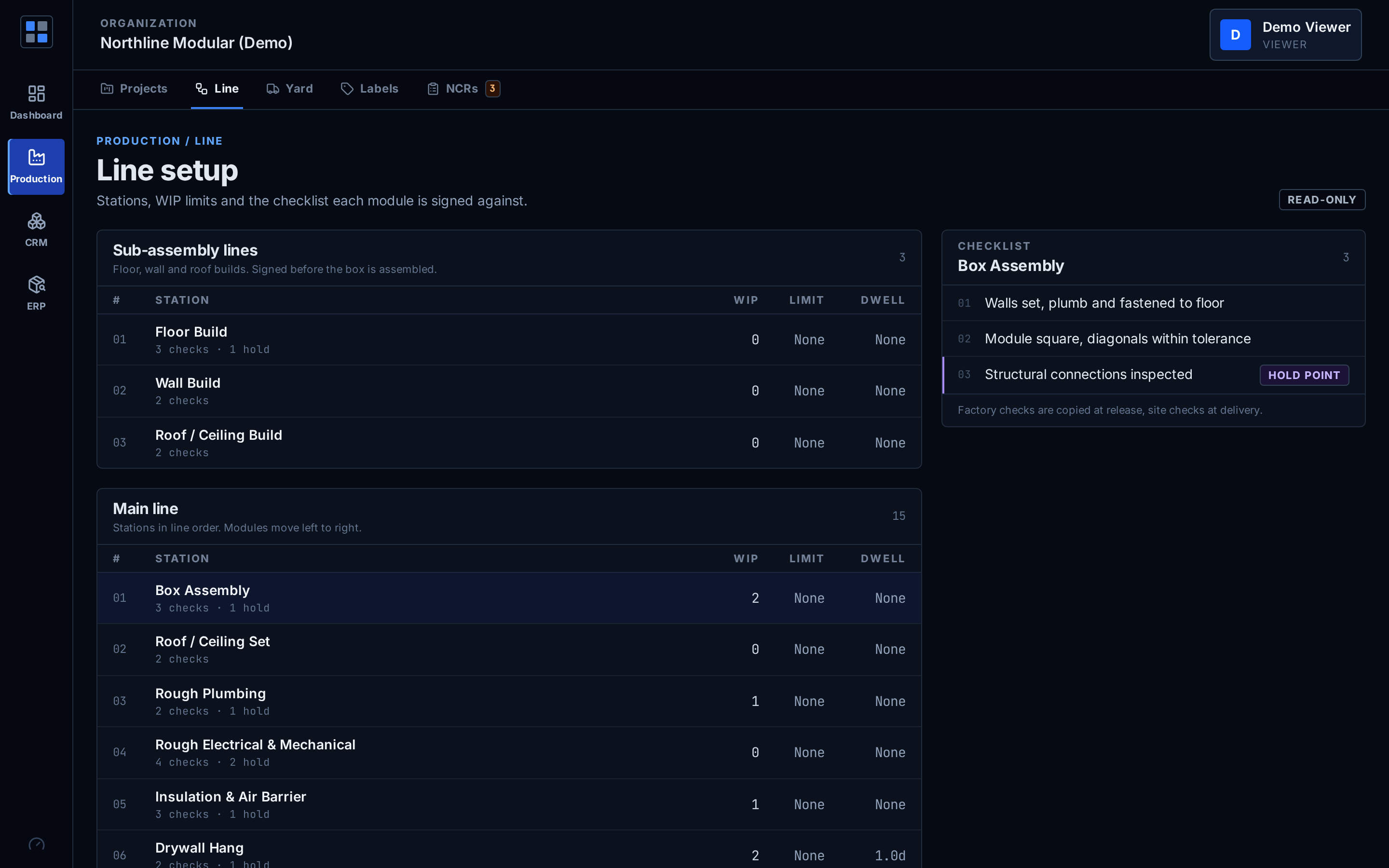Click the Demo Viewer avatar D
Screen dimensions: 1389x868
click(x=1235, y=34)
